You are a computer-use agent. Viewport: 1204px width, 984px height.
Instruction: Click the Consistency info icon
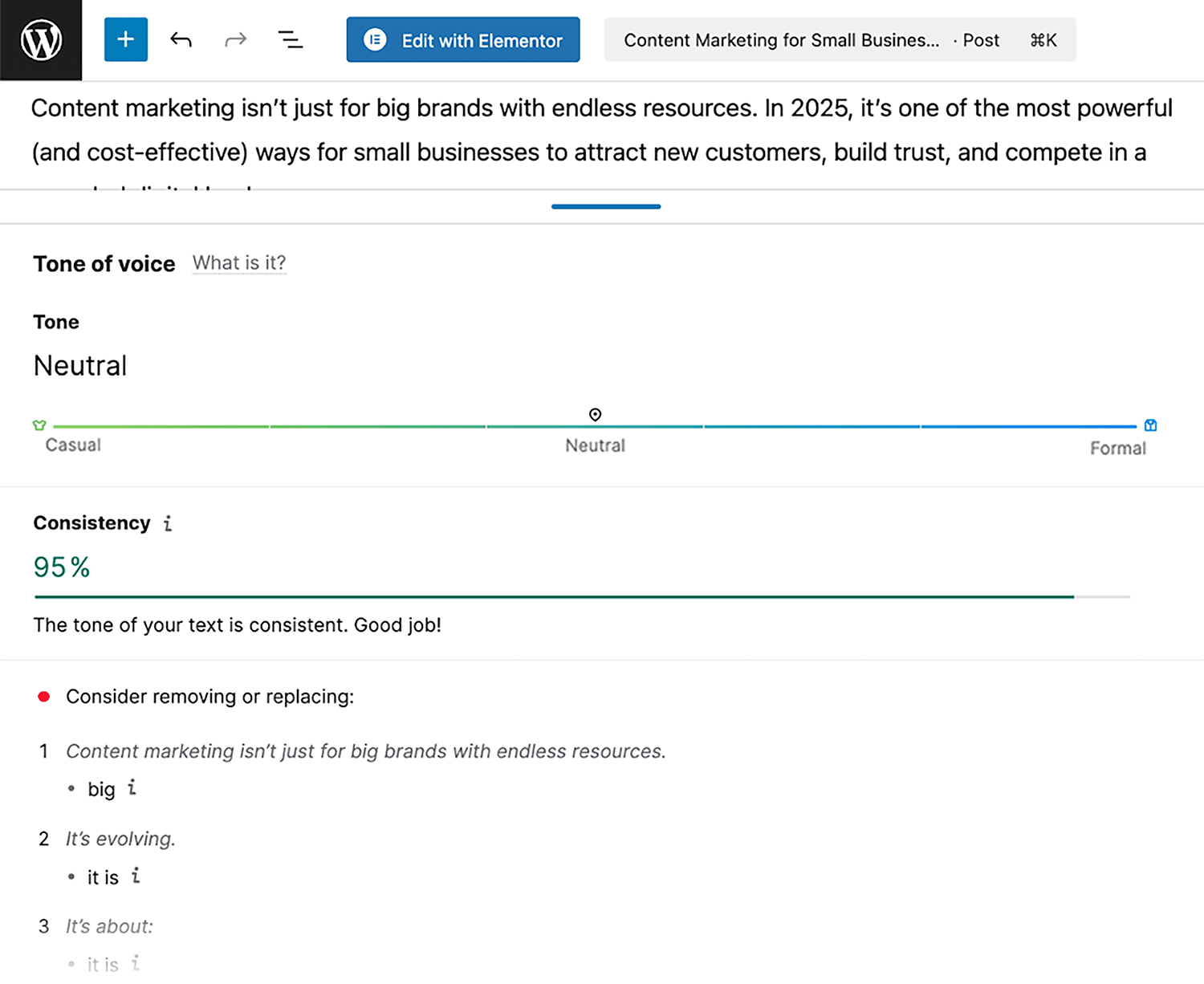click(168, 523)
